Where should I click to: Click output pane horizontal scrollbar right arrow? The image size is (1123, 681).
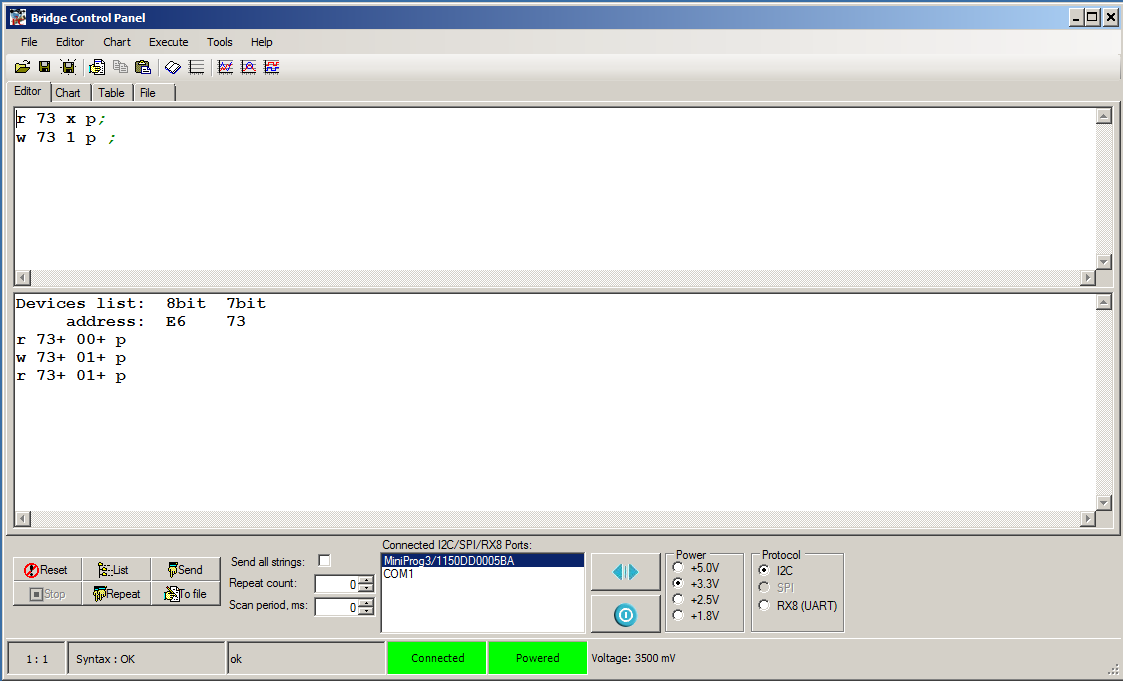pos(1088,518)
